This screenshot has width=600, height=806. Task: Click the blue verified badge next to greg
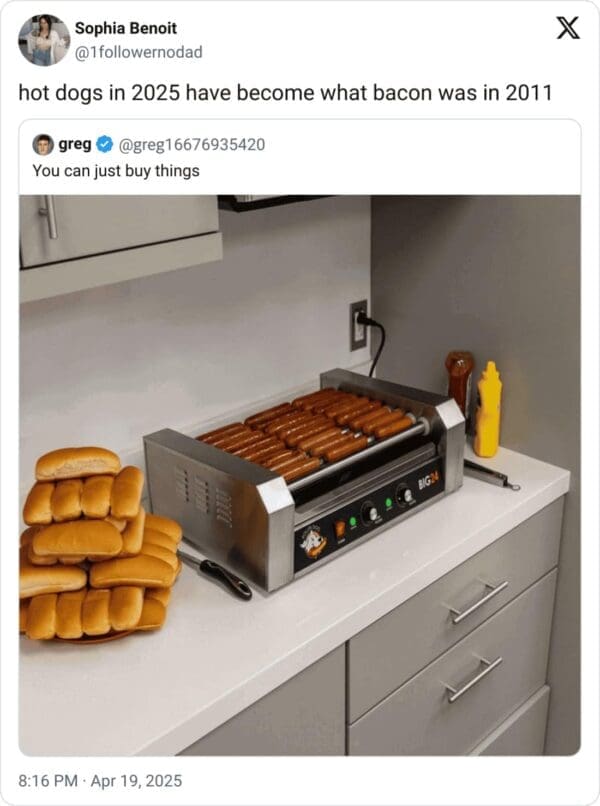[105, 144]
